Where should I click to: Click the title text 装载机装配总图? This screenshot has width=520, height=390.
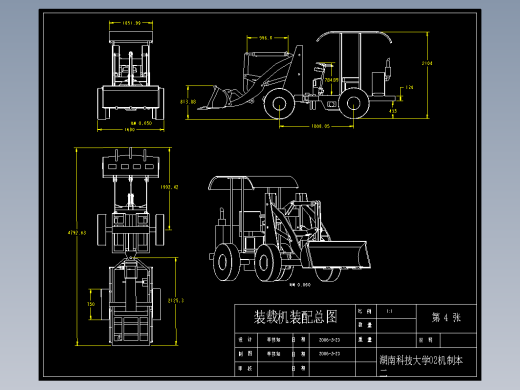click(x=295, y=317)
